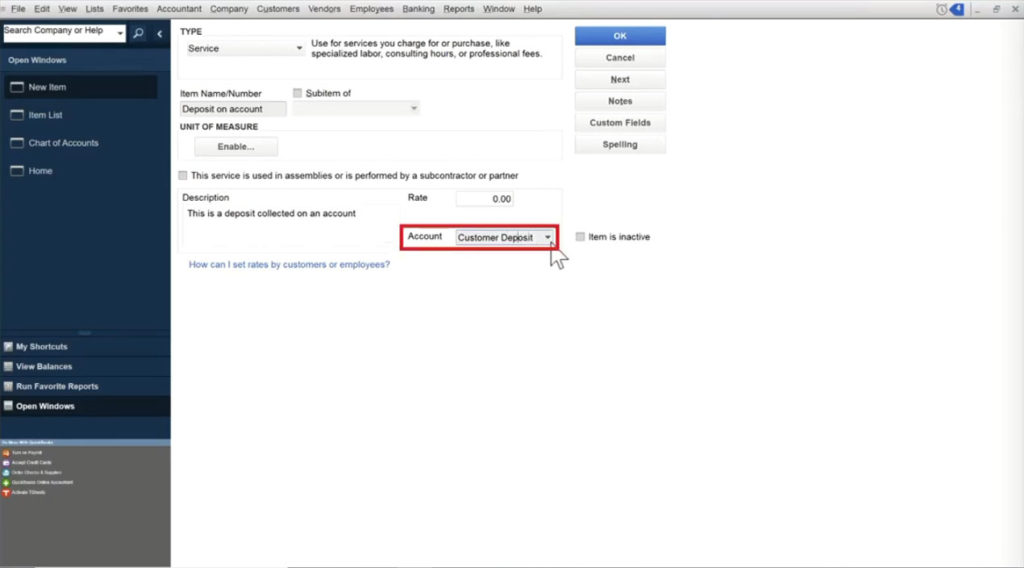Open the Search Company or Help dropdown arrow
The width and height of the screenshot is (1024, 568).
click(x=120, y=33)
